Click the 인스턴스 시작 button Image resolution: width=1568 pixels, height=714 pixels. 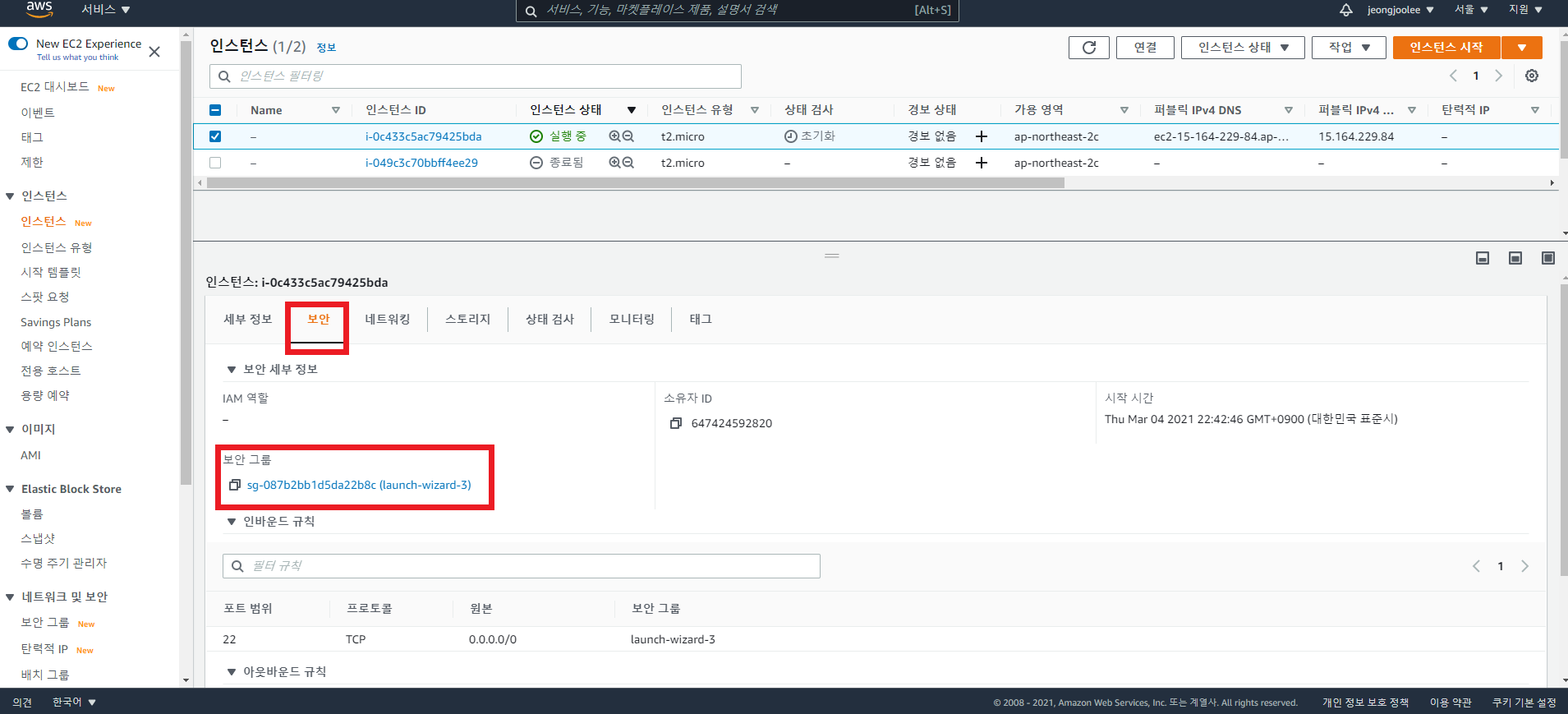(1446, 48)
